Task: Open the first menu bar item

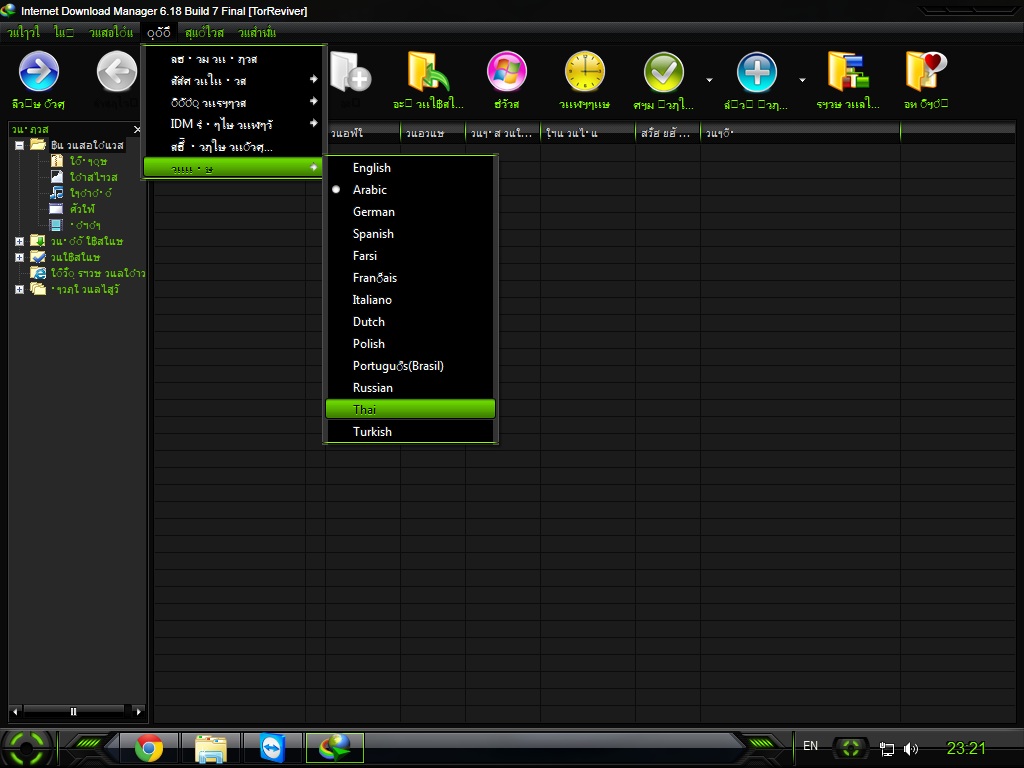Action: click(x=24, y=32)
